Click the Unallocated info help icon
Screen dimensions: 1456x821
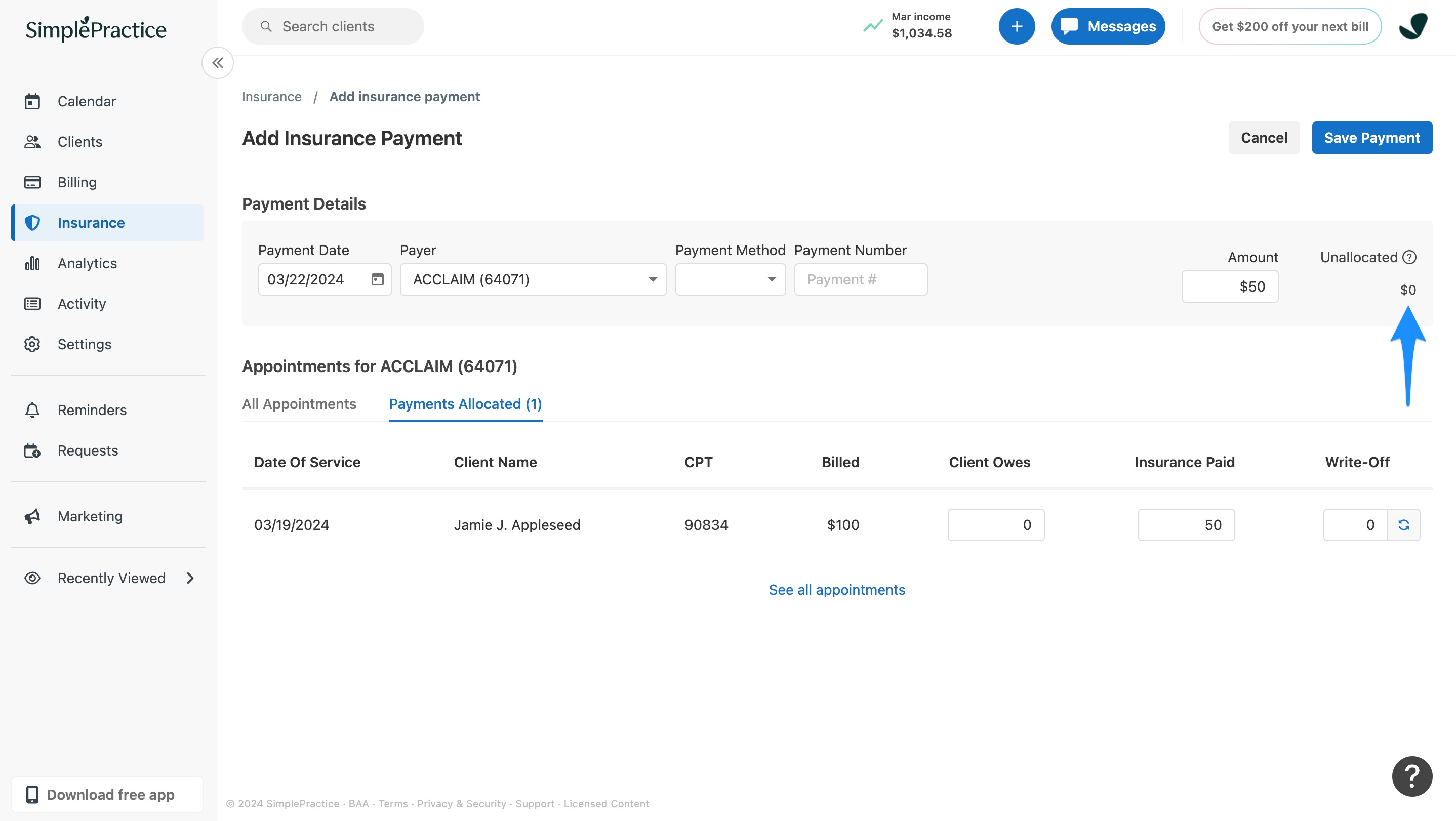pos(1409,257)
